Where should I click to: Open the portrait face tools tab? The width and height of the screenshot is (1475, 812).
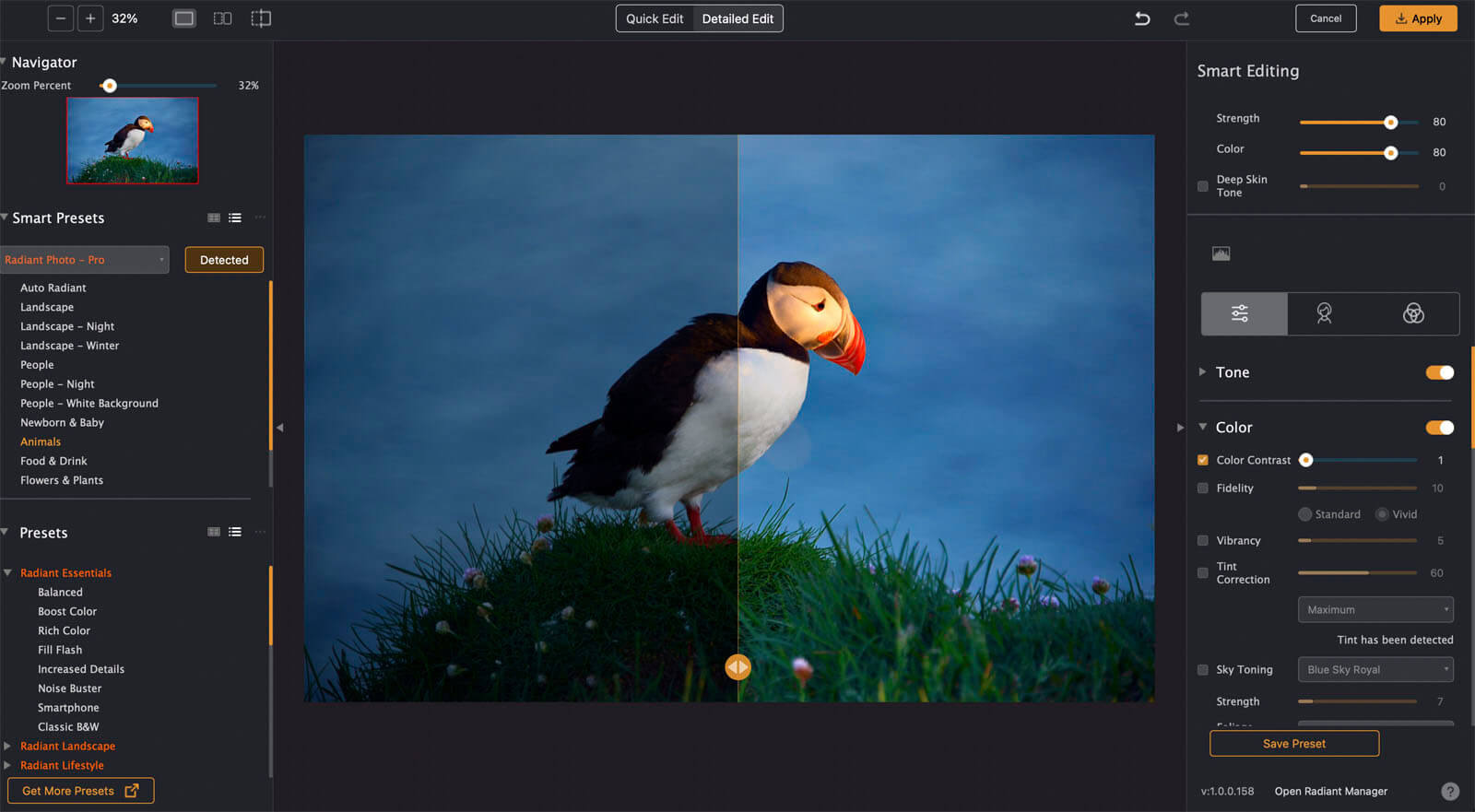click(x=1324, y=313)
